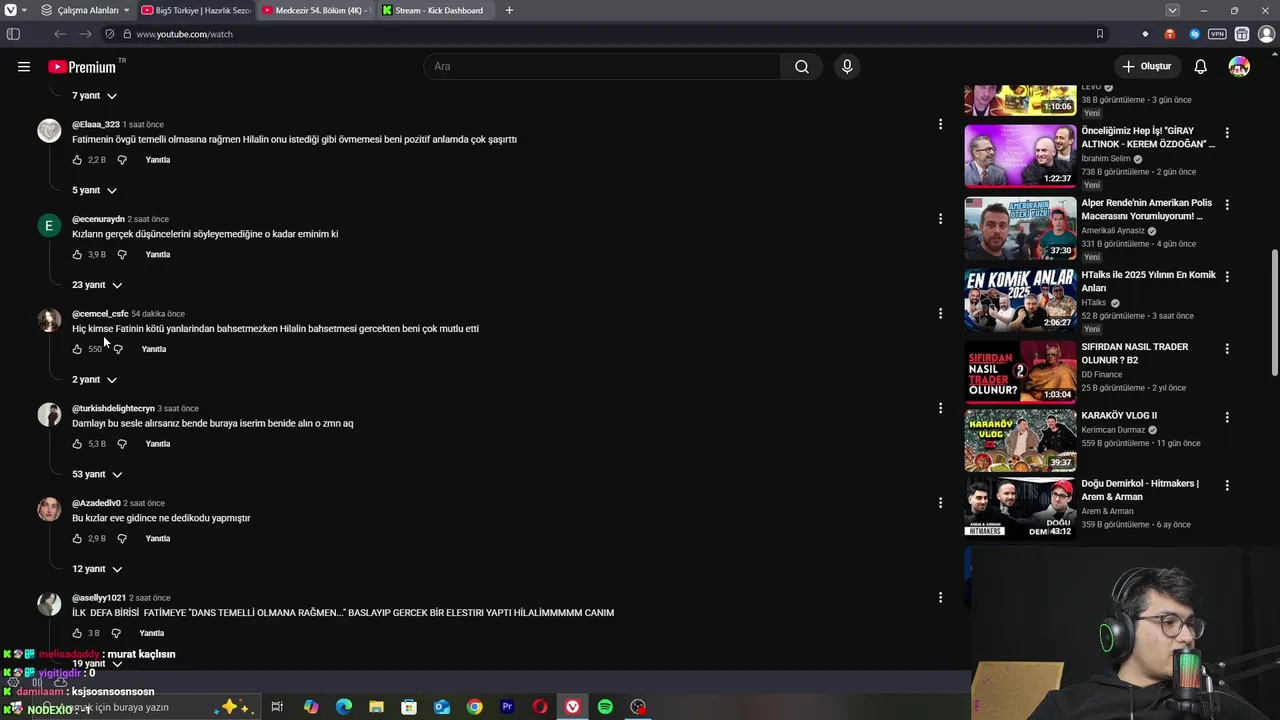1280x720 pixels.
Task: Like the comment by @turkishdelightecryn
Action: (x=77, y=444)
